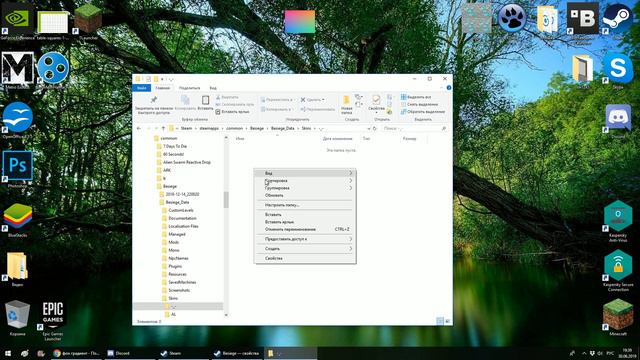Select the CustomLevels folder in tree
Viewport: 640px width, 360px height.
pyautogui.click(x=181, y=211)
